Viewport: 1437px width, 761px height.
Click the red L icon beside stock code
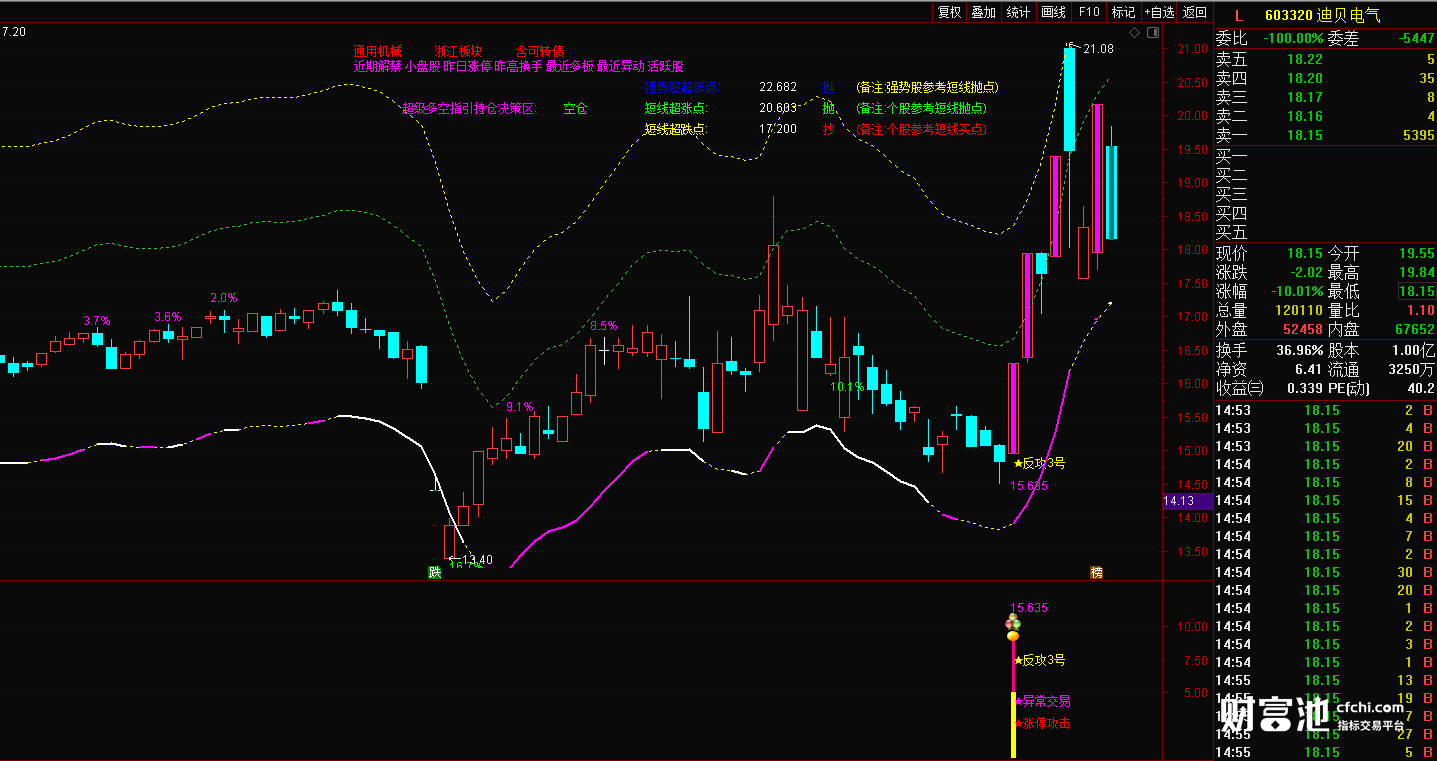[1238, 14]
